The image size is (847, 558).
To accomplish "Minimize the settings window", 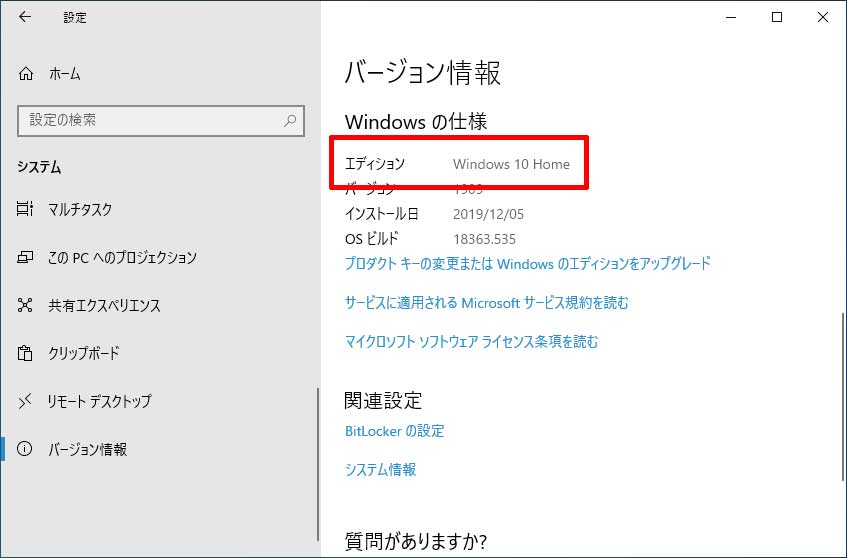I will tap(731, 17).
